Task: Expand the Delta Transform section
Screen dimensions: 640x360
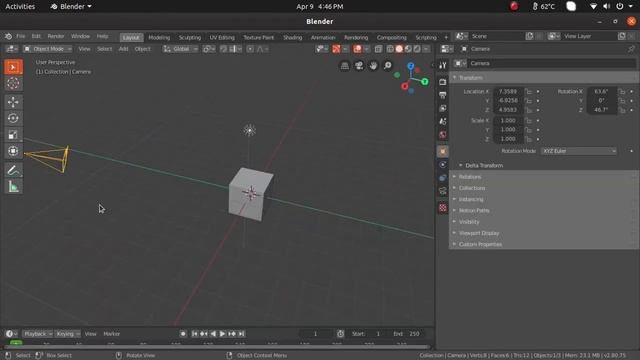Action: click(x=484, y=165)
